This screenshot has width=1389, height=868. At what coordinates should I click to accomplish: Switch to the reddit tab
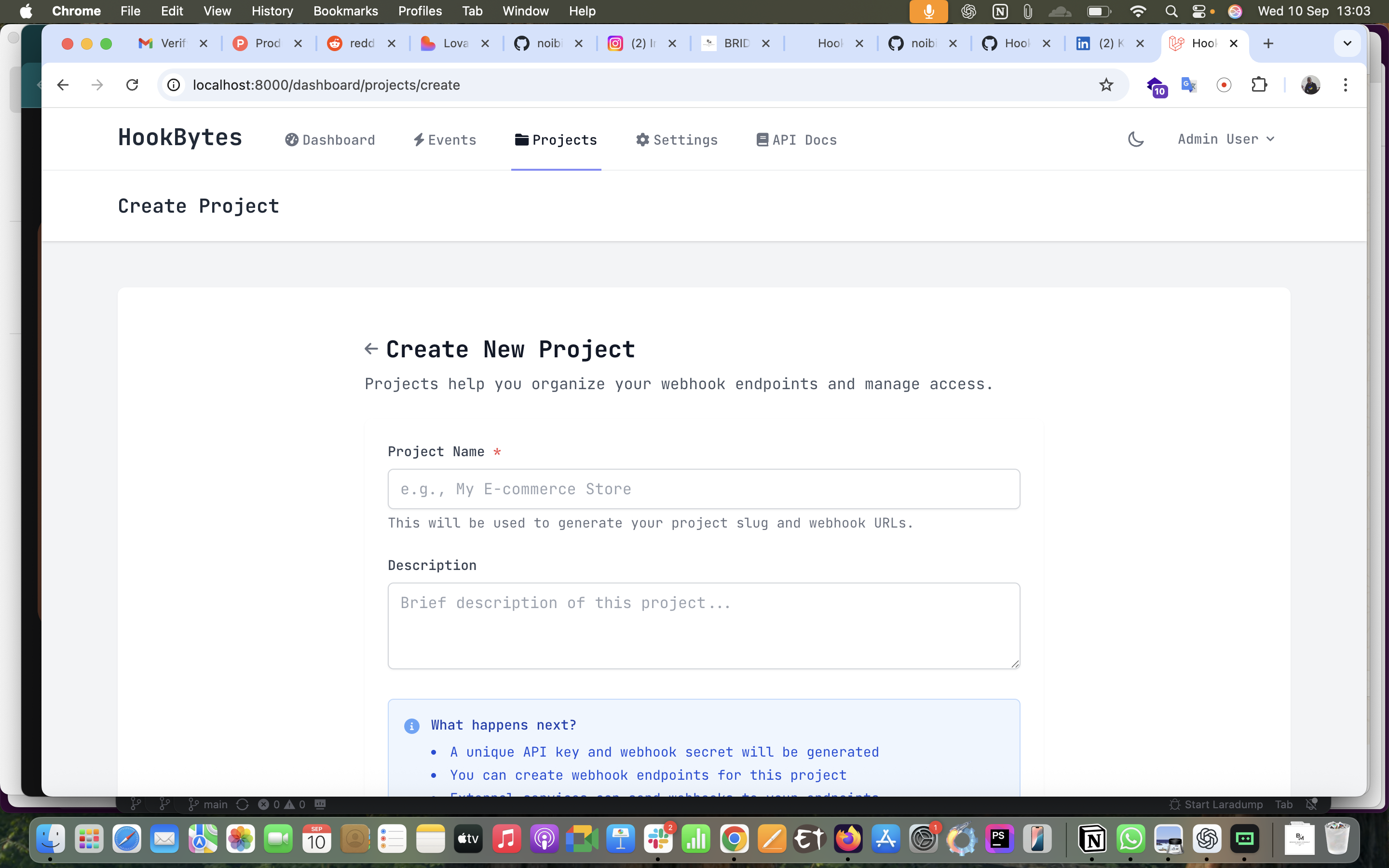362,43
